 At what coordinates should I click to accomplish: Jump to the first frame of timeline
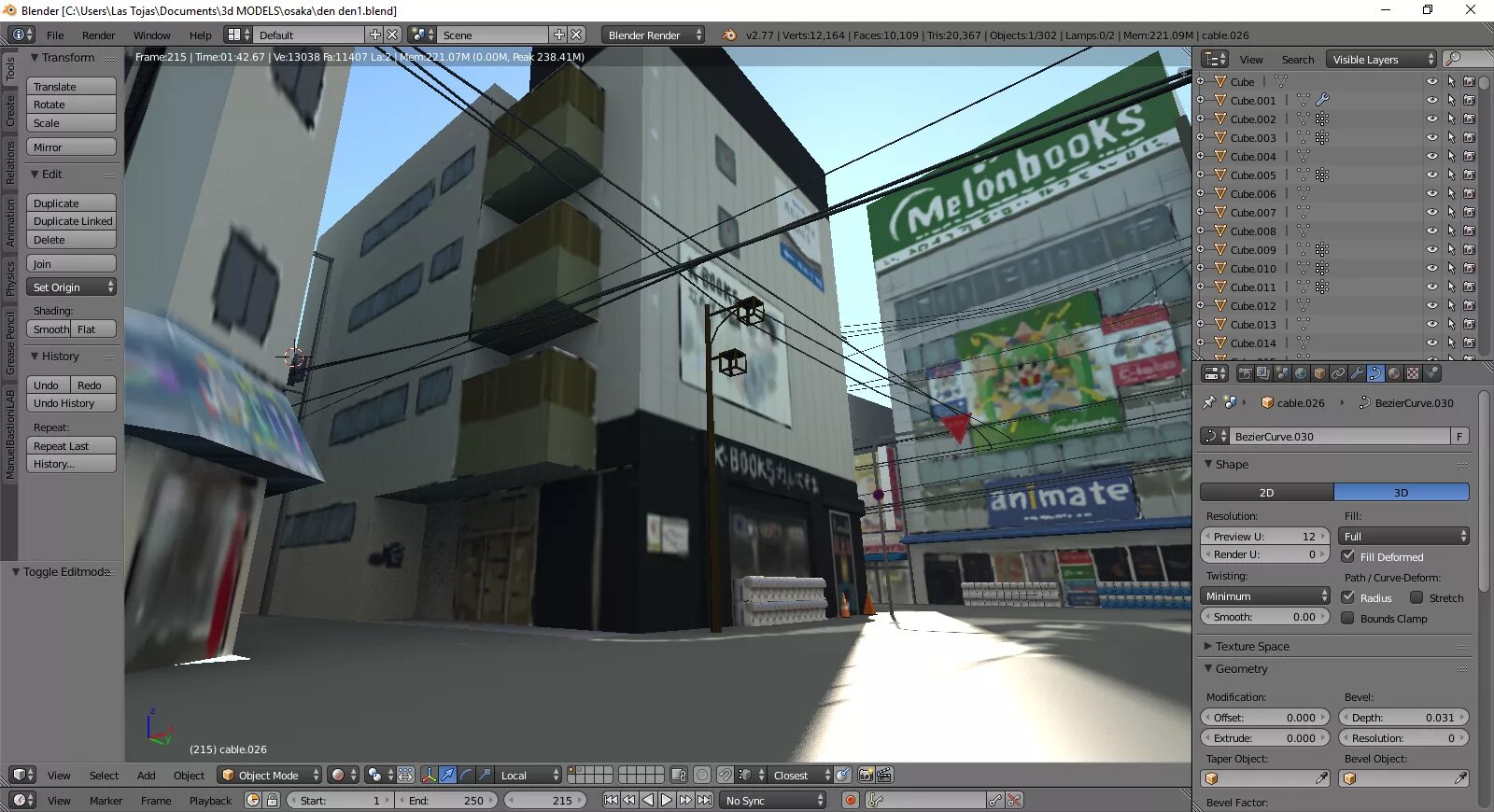(611, 800)
